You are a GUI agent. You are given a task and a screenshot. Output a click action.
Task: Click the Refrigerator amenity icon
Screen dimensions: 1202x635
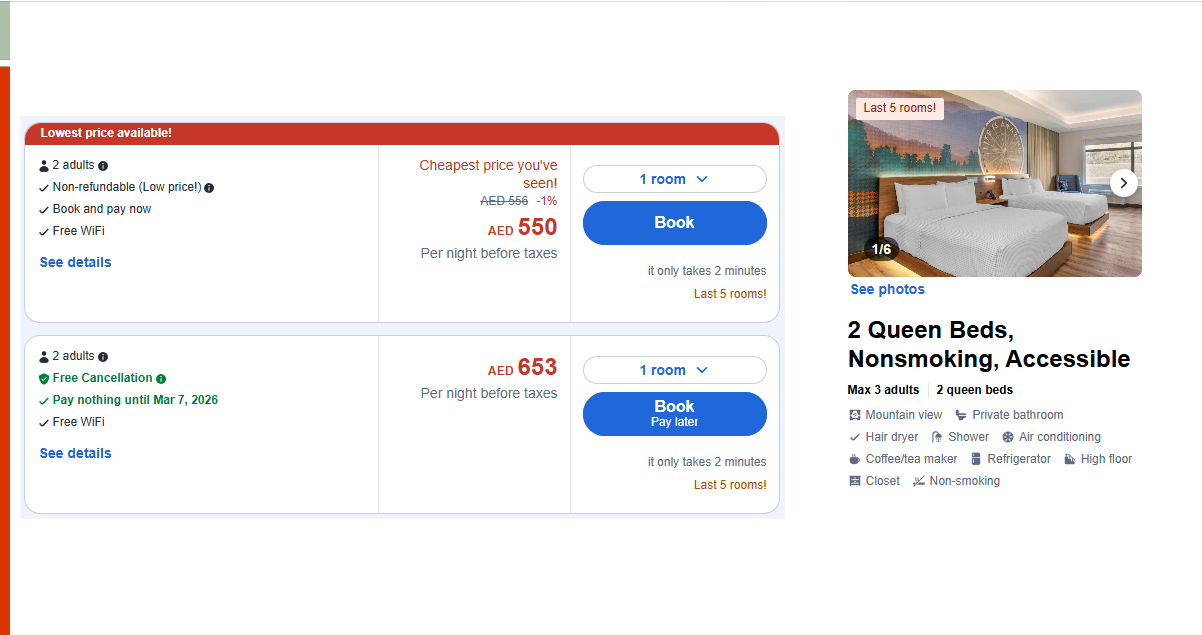pos(976,459)
